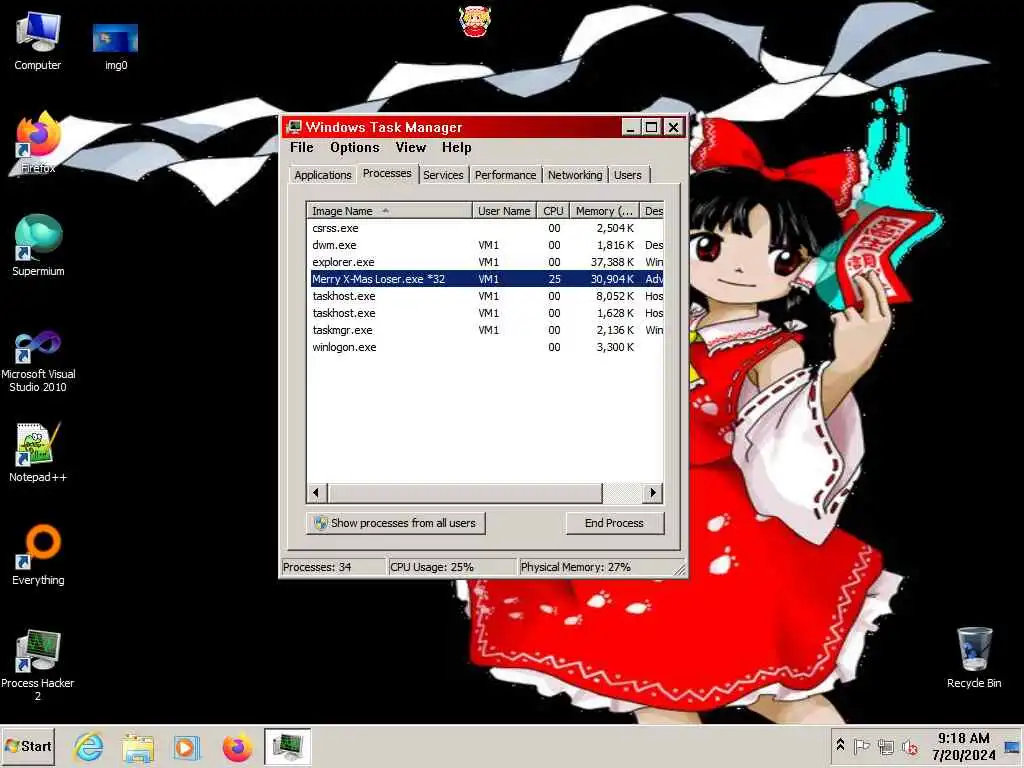The height and width of the screenshot is (768, 1024).
Task: Launch Firefox from the desktop shortcut
Action: coord(38,142)
